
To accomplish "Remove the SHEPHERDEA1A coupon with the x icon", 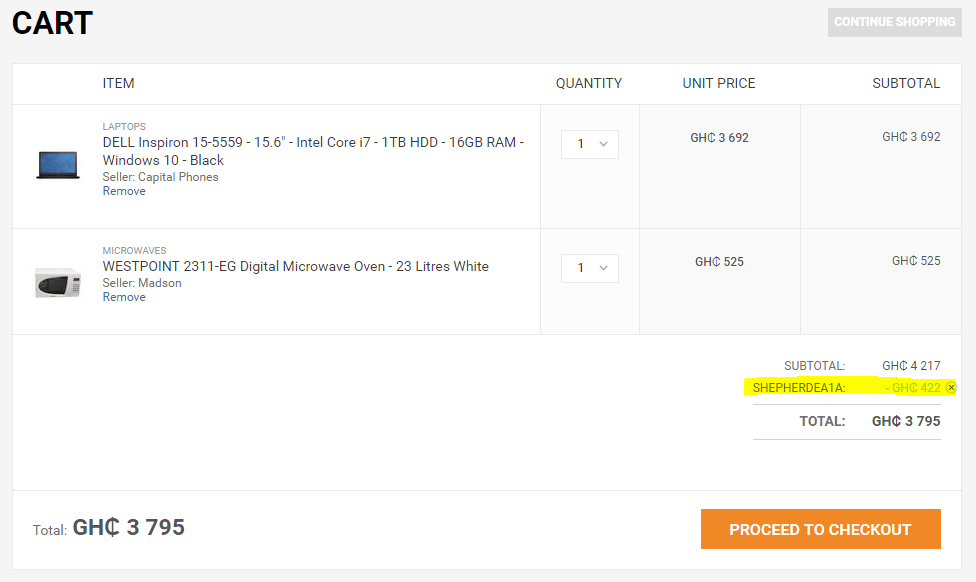I will tap(951, 388).
